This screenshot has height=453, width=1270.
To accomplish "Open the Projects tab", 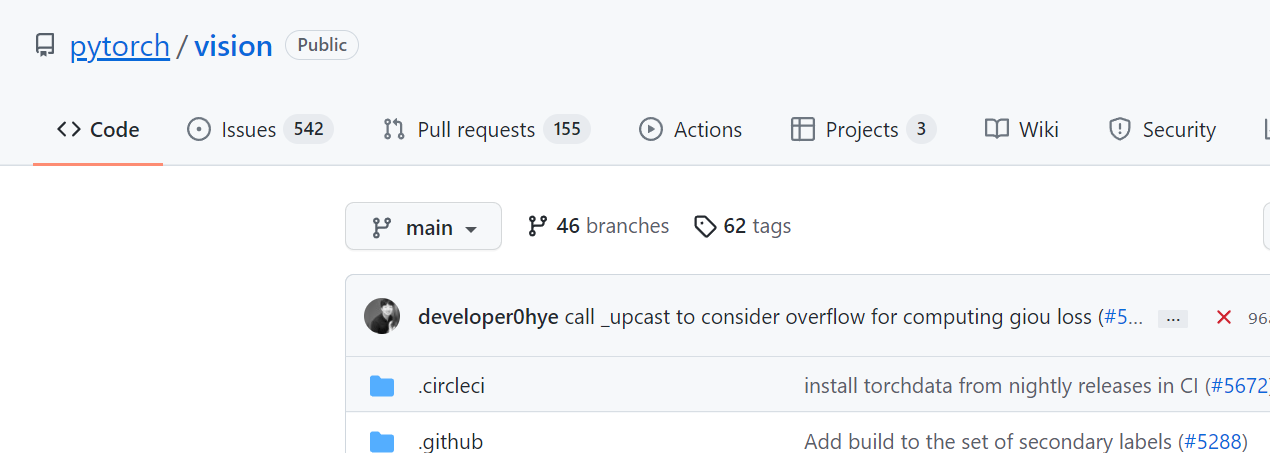I will point(863,129).
